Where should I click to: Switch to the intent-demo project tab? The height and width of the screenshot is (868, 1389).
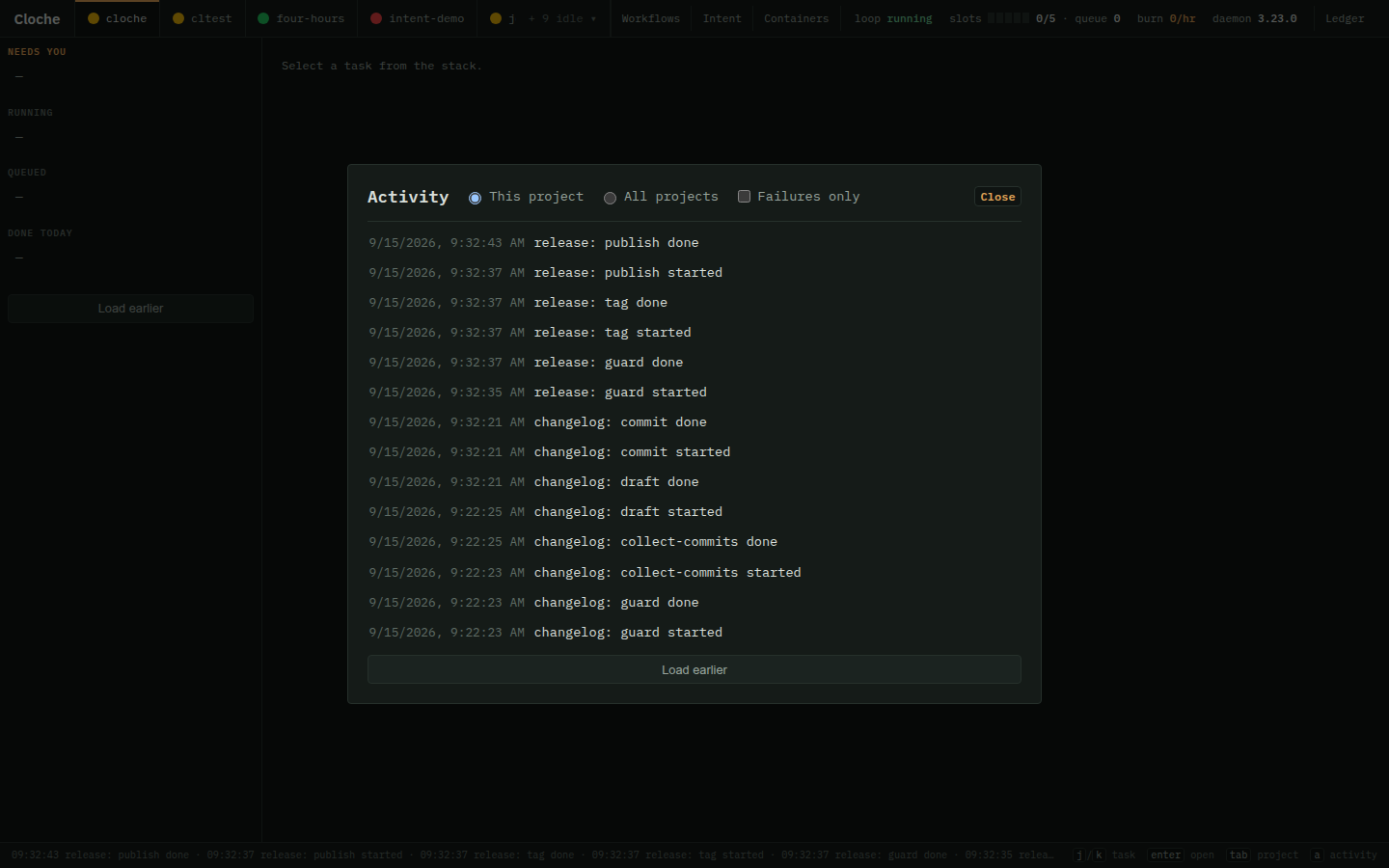coord(417,18)
